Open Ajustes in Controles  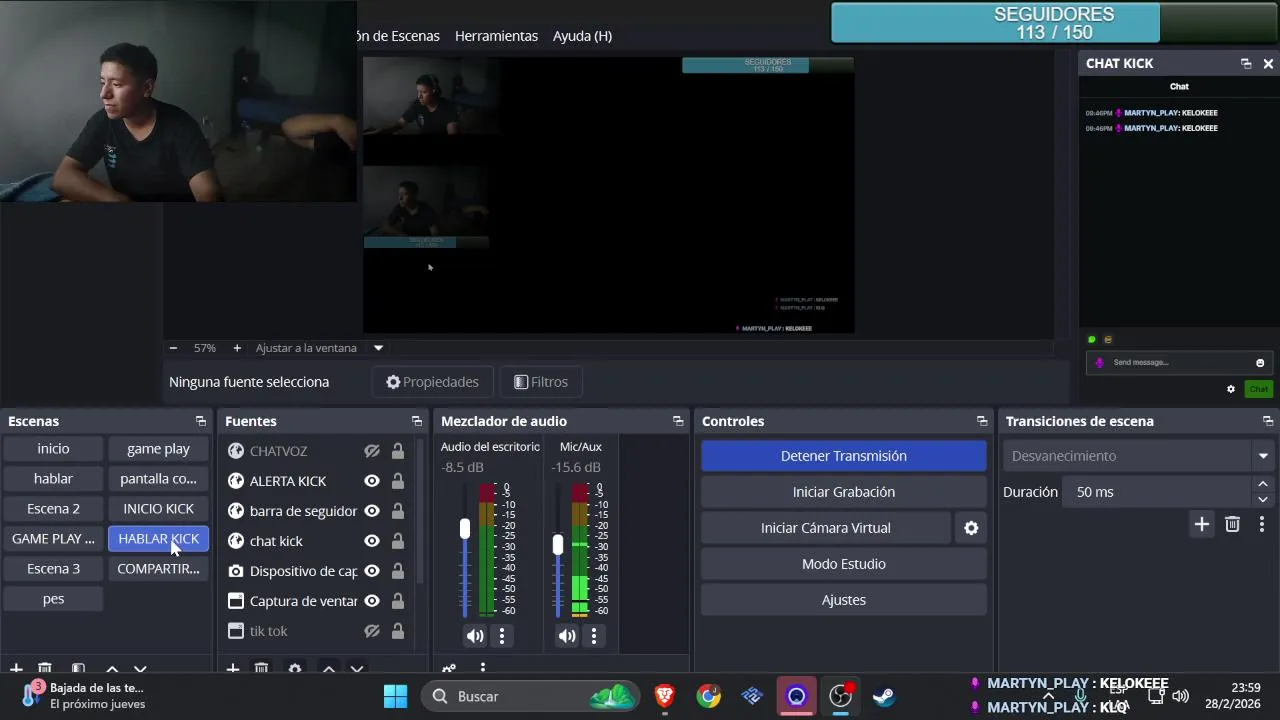tap(844, 600)
